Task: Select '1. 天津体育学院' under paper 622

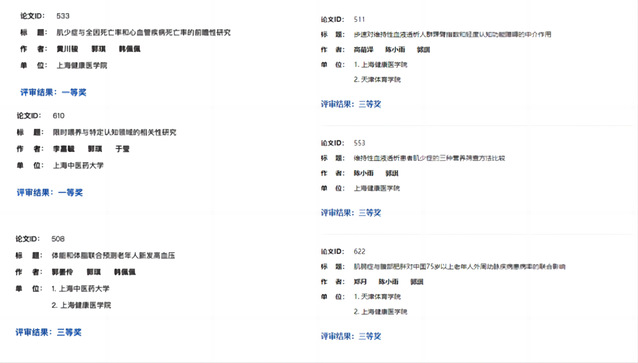Action: point(377,297)
